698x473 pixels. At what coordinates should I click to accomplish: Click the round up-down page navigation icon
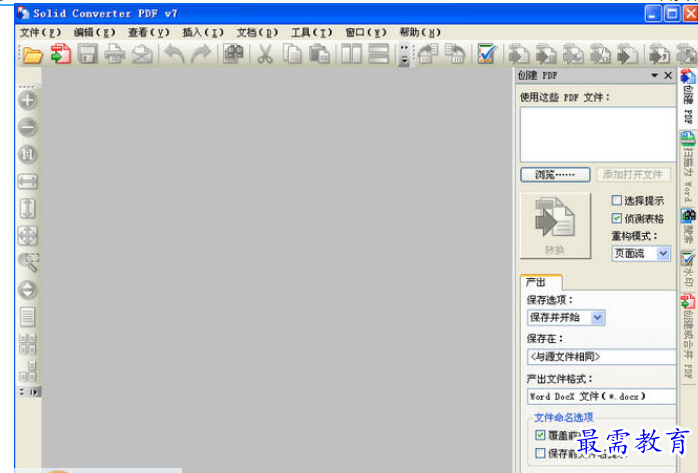coord(28,290)
